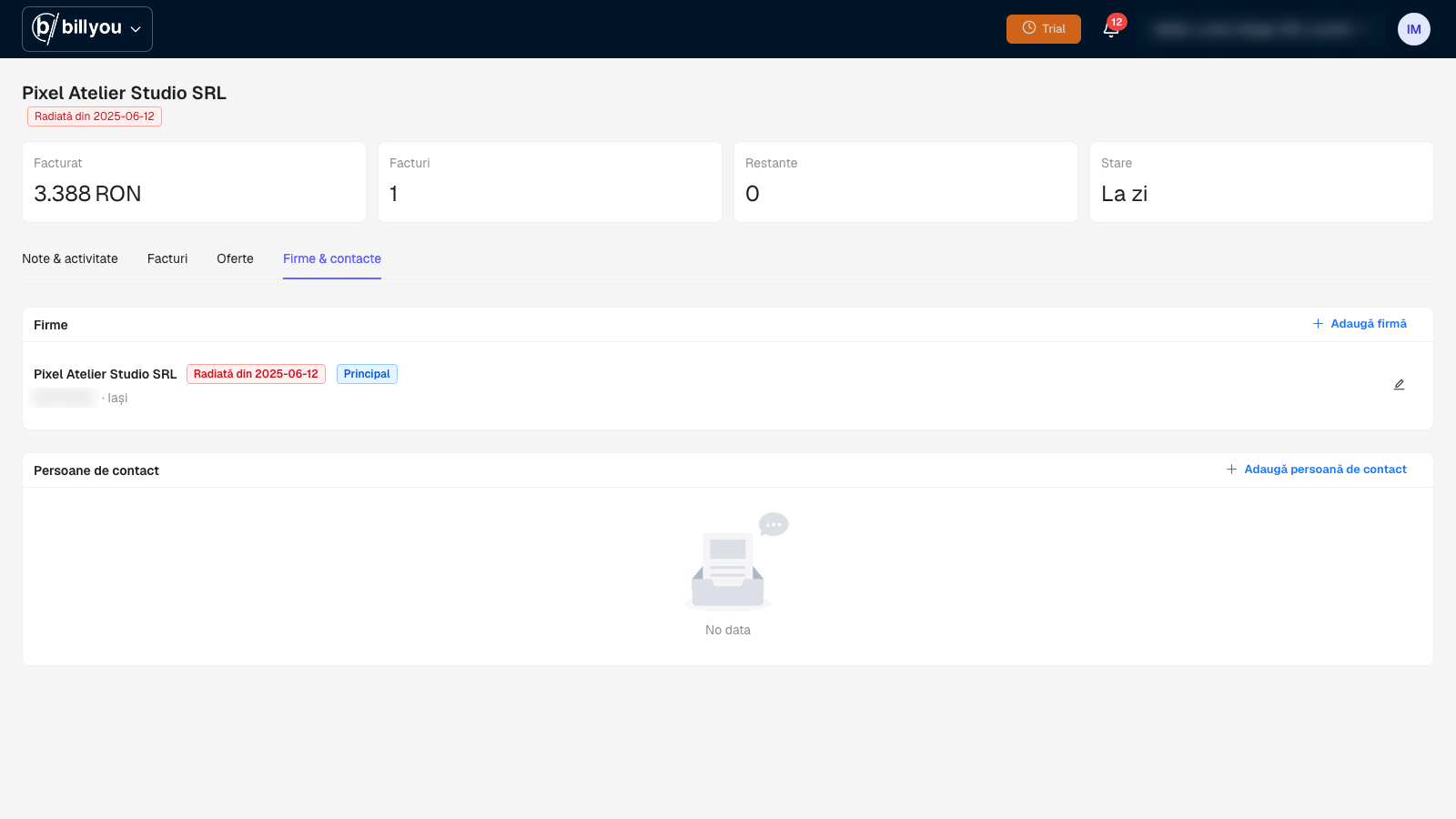Click the Stare La zi card

tap(1261, 182)
